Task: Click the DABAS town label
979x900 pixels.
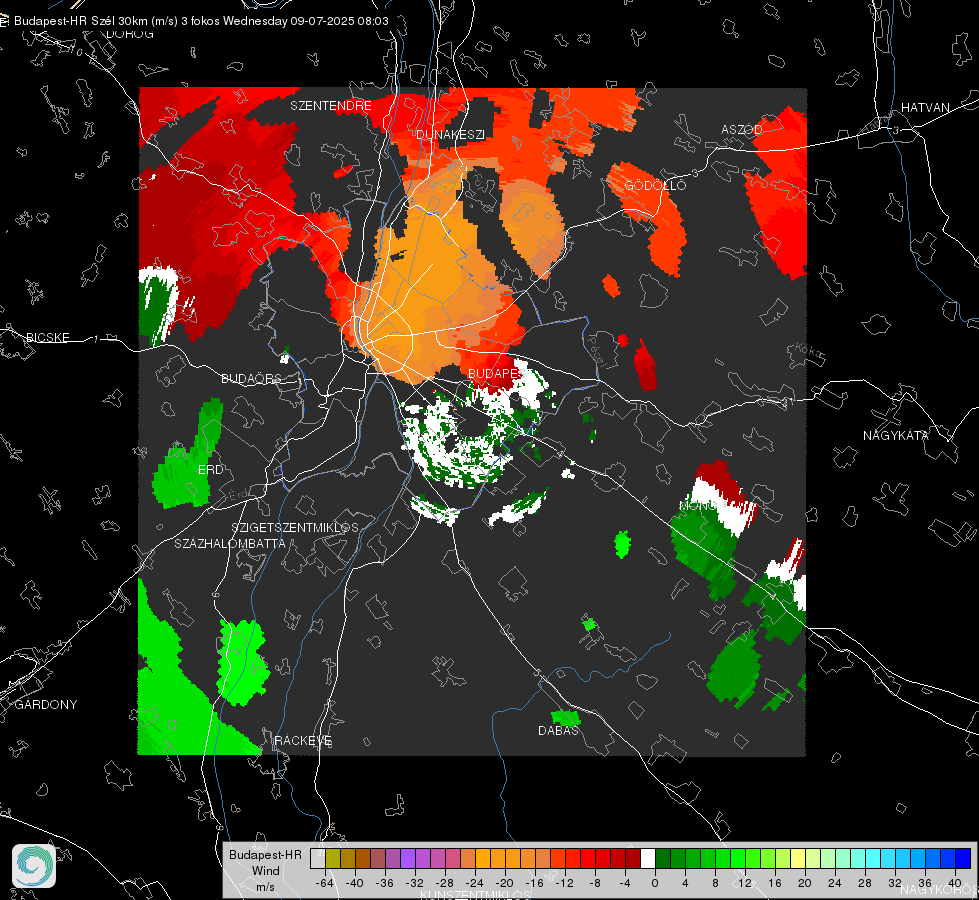Action: point(559,730)
